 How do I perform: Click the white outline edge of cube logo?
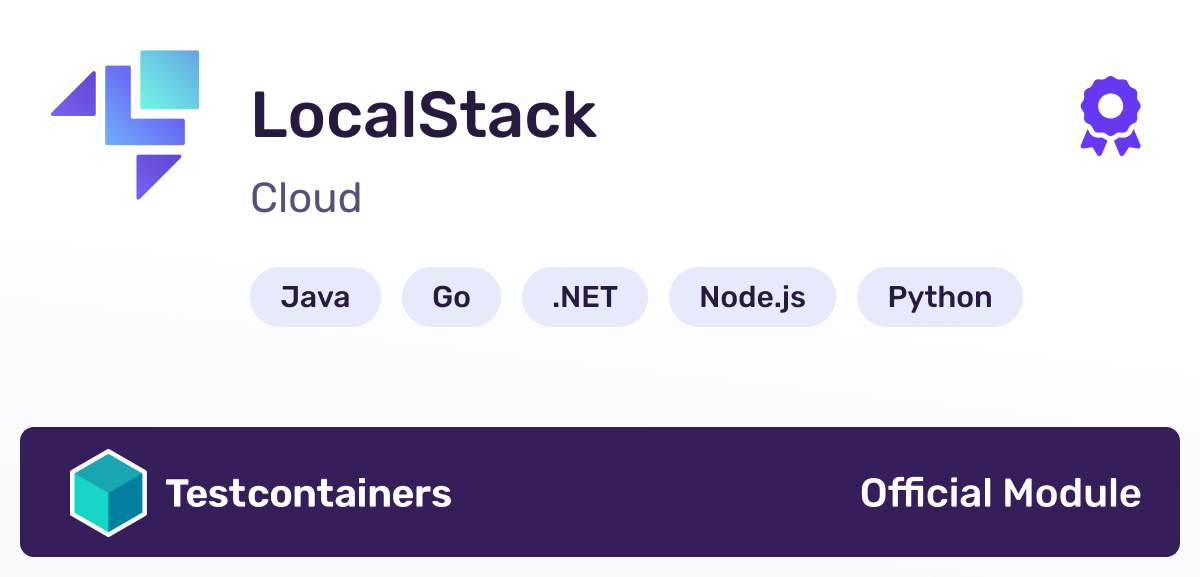pos(70,493)
